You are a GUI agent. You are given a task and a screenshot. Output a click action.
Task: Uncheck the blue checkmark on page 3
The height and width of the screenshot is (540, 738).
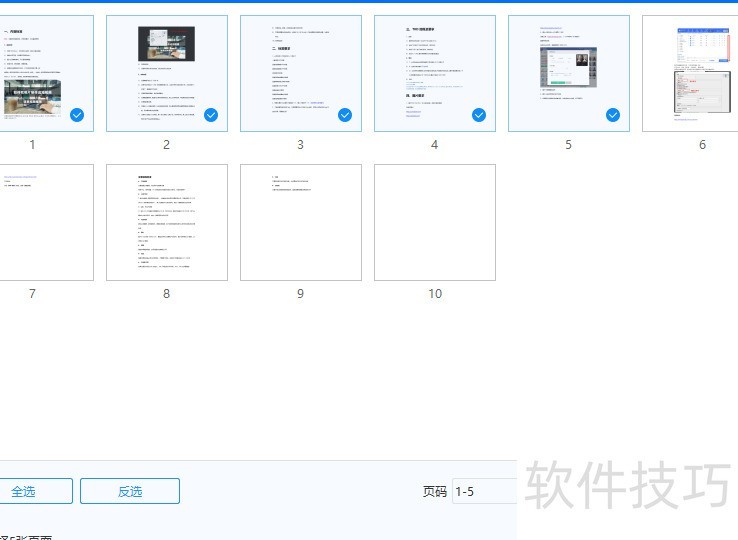[x=345, y=115]
